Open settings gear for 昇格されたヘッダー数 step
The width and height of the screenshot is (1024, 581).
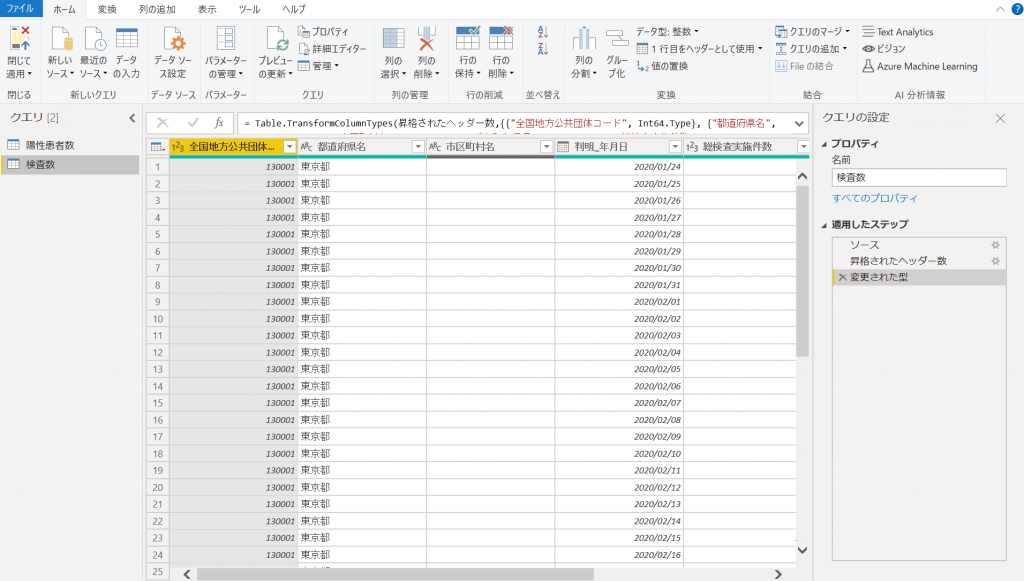click(995, 261)
